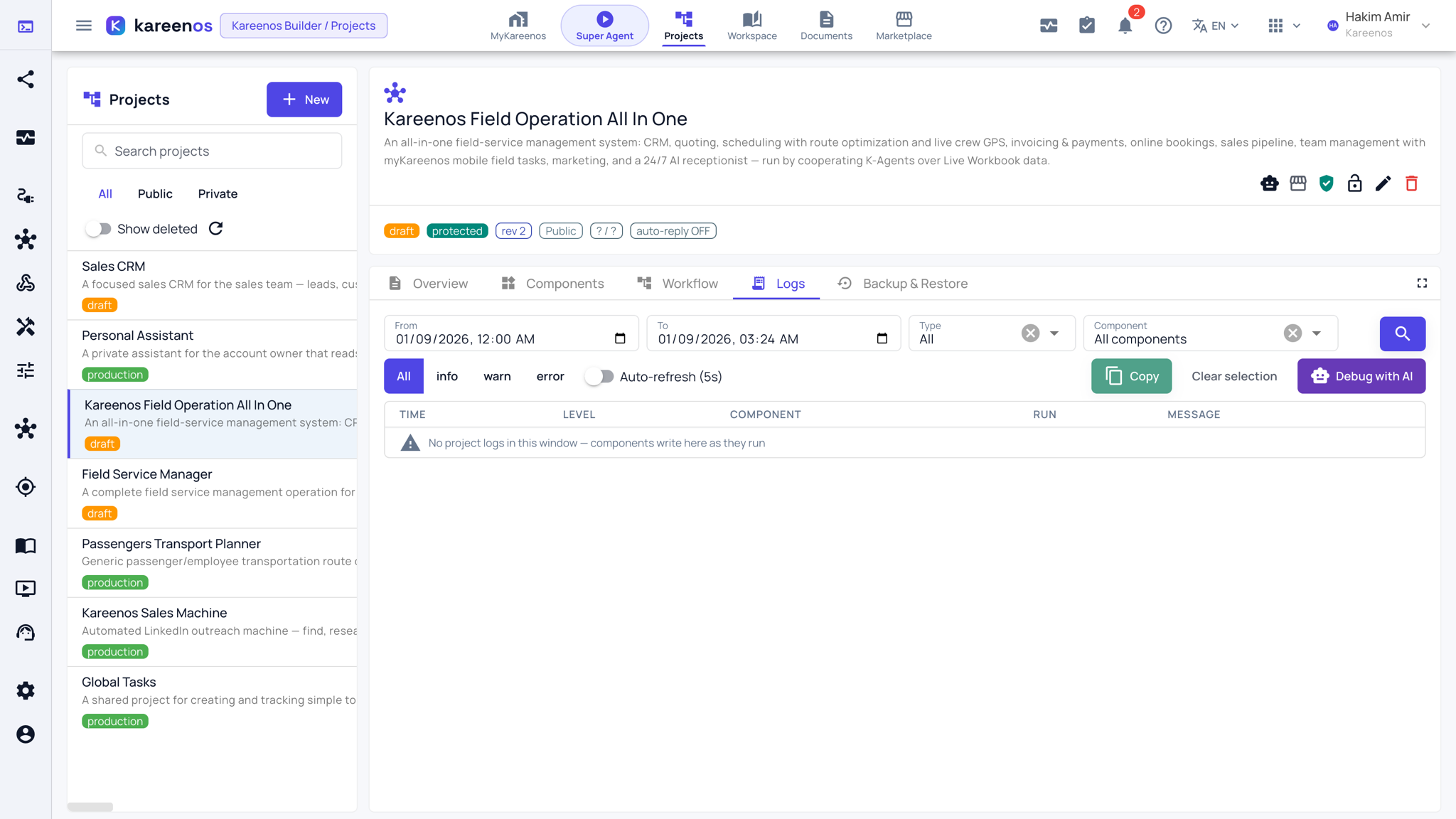
Task: Open the apps grid dropdown
Action: click(1284, 26)
